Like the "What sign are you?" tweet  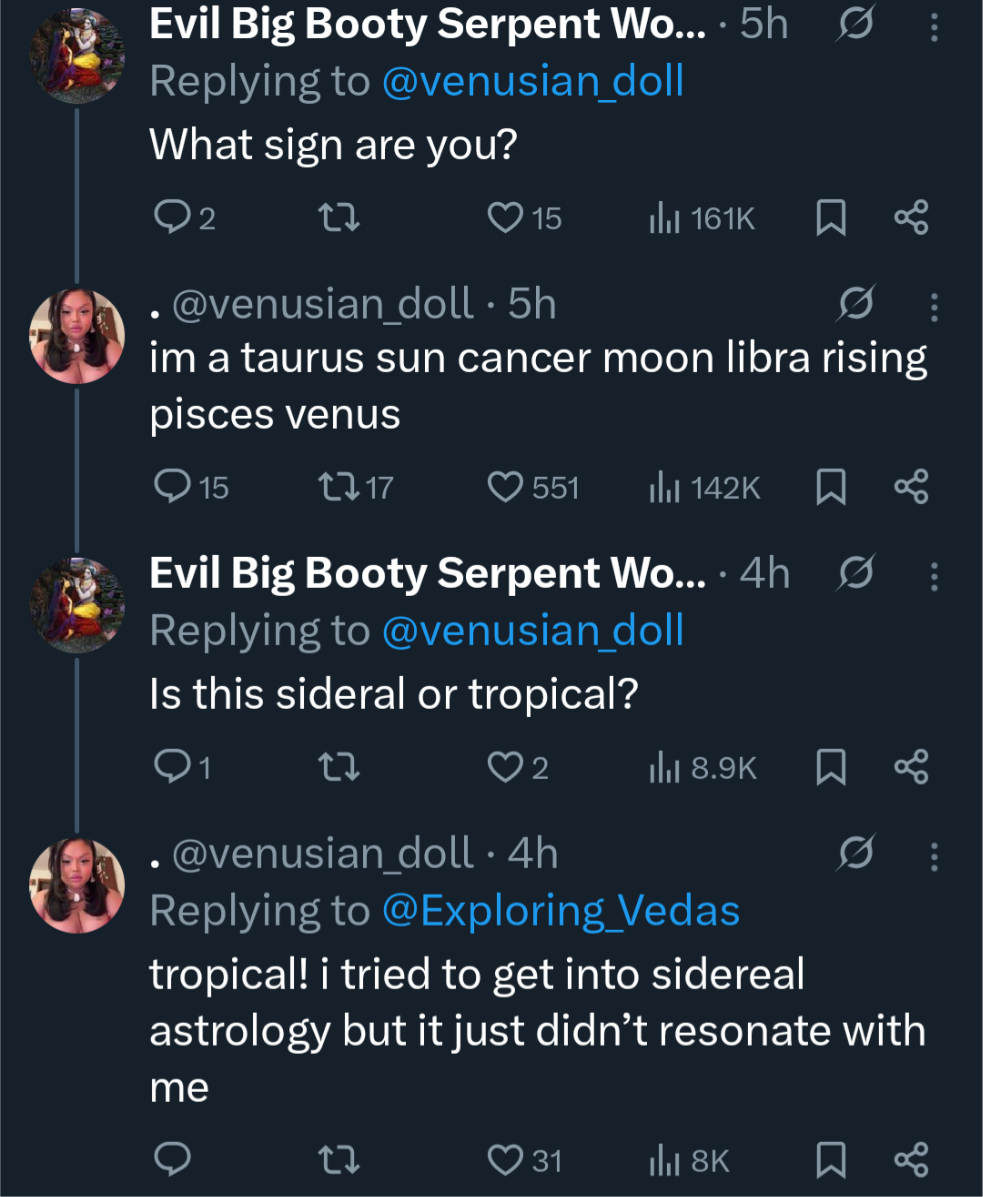[x=505, y=217]
